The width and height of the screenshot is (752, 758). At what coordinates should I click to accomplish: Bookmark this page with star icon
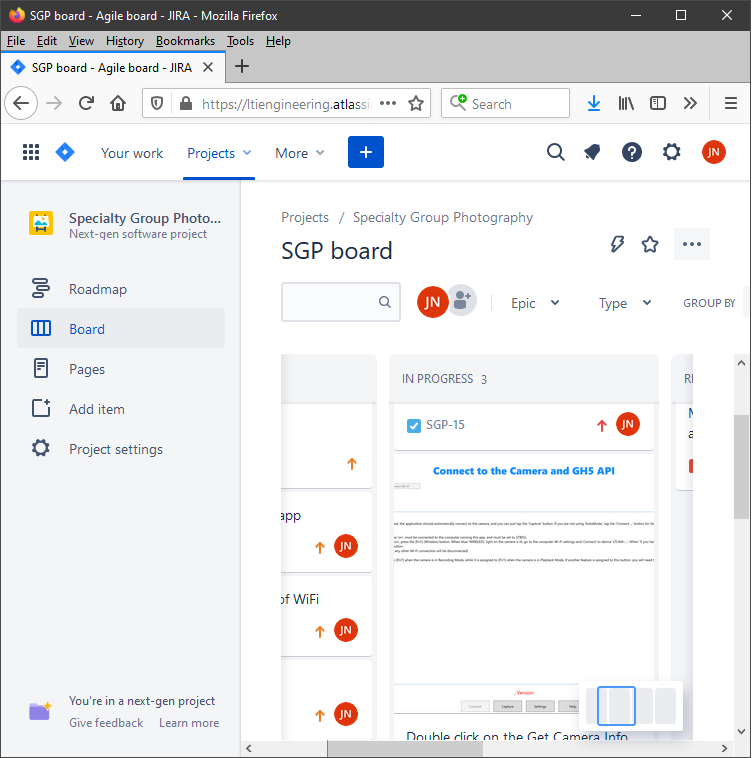416,103
